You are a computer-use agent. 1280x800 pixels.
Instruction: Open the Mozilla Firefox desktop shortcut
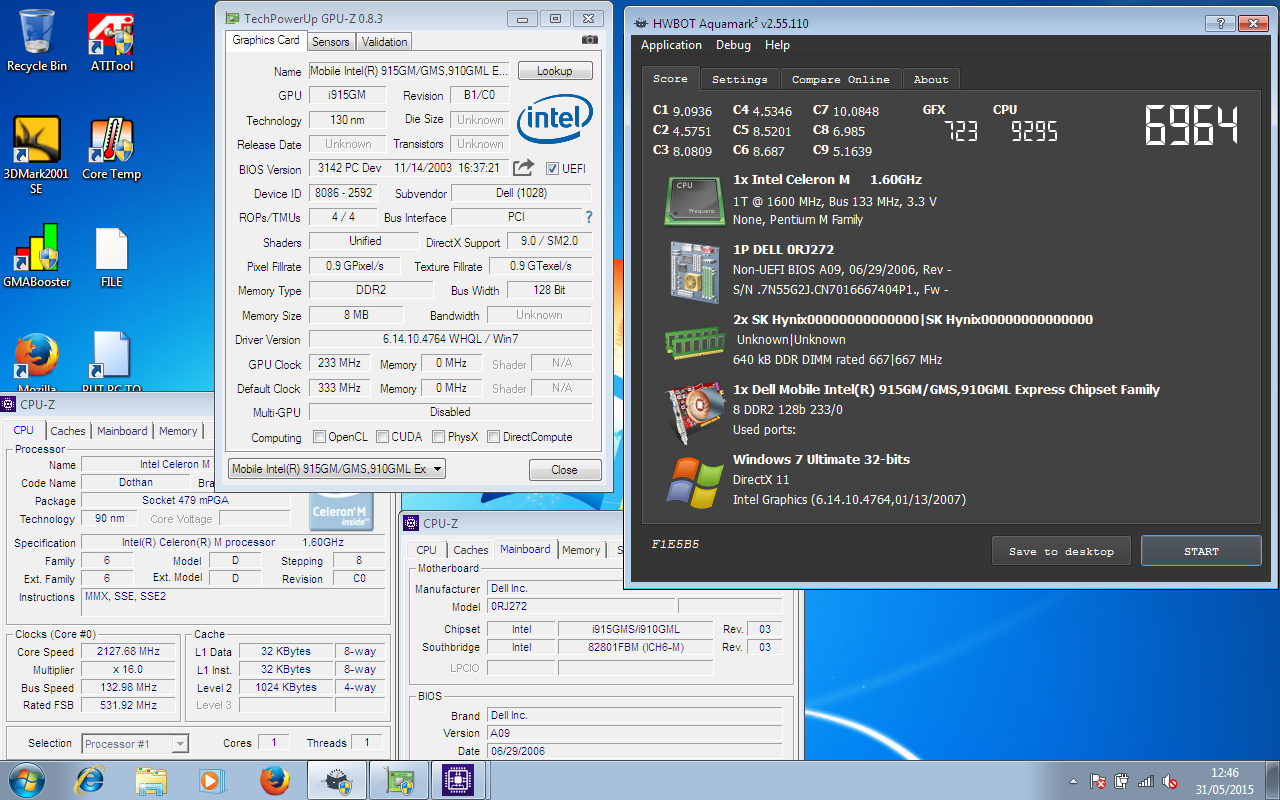point(37,362)
